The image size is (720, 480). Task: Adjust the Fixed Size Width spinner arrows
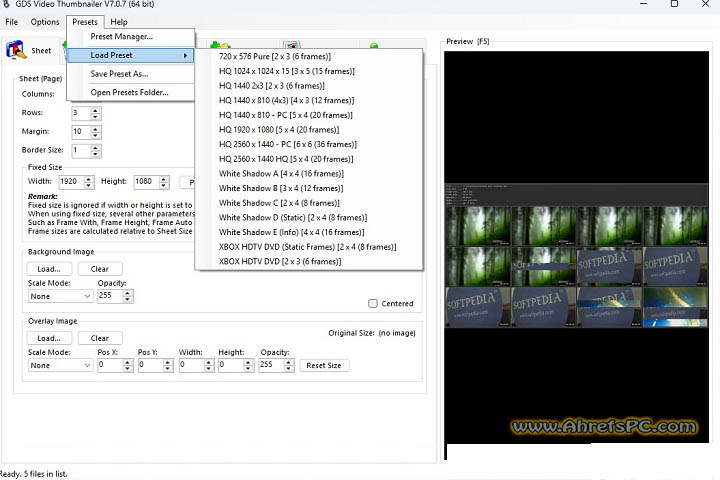click(89, 182)
